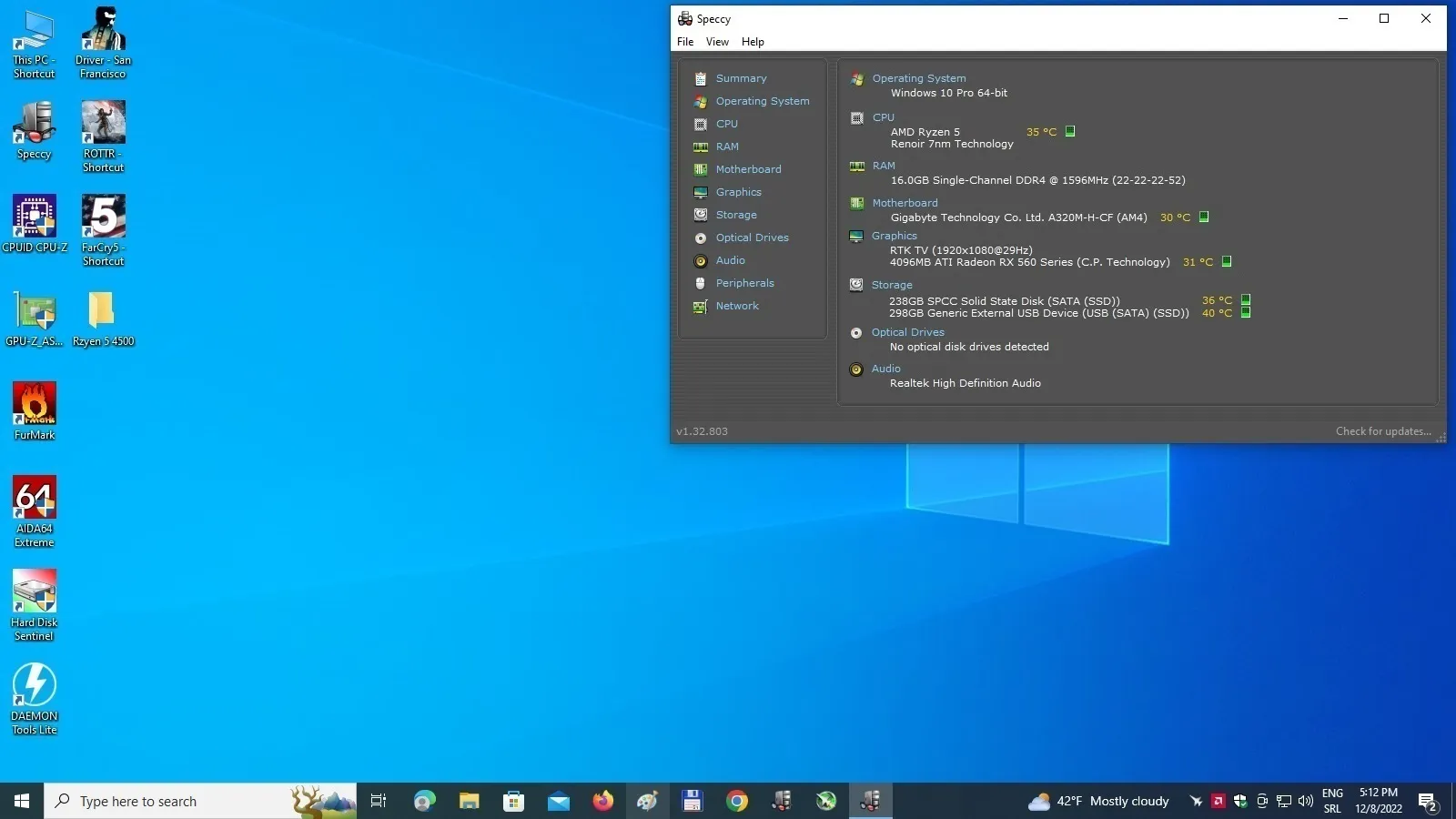1456x819 pixels.
Task: Click Storage heading in summary pane
Action: pyautogui.click(x=892, y=285)
